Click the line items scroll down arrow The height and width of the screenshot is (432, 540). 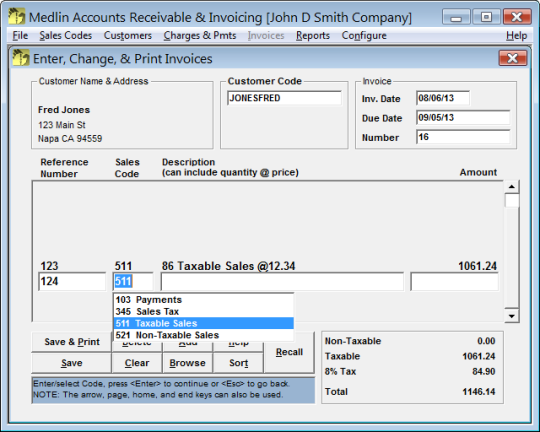click(512, 316)
